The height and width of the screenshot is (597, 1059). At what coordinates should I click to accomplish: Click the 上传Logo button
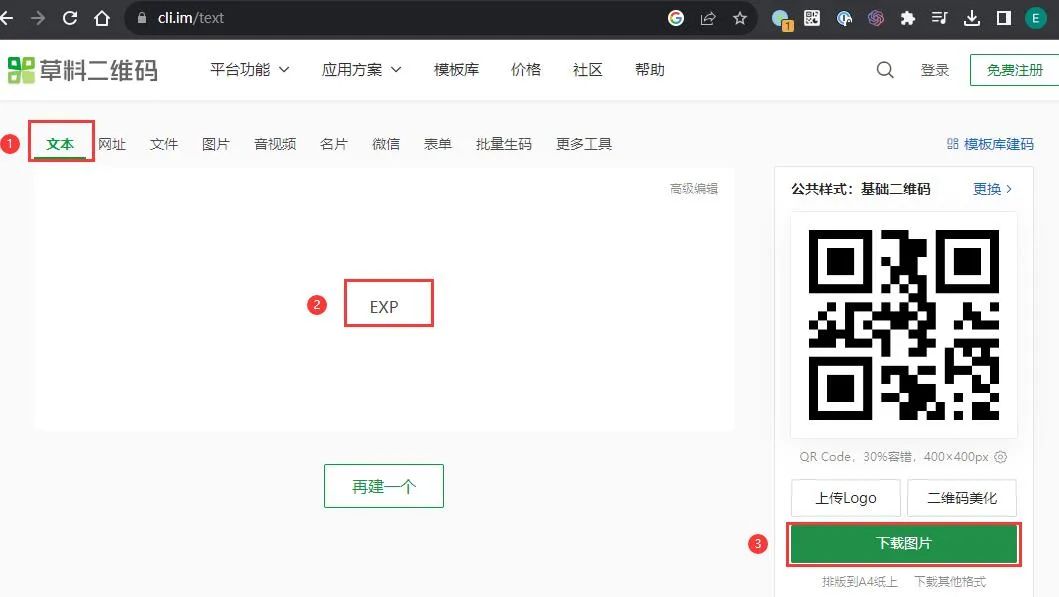tap(846, 498)
